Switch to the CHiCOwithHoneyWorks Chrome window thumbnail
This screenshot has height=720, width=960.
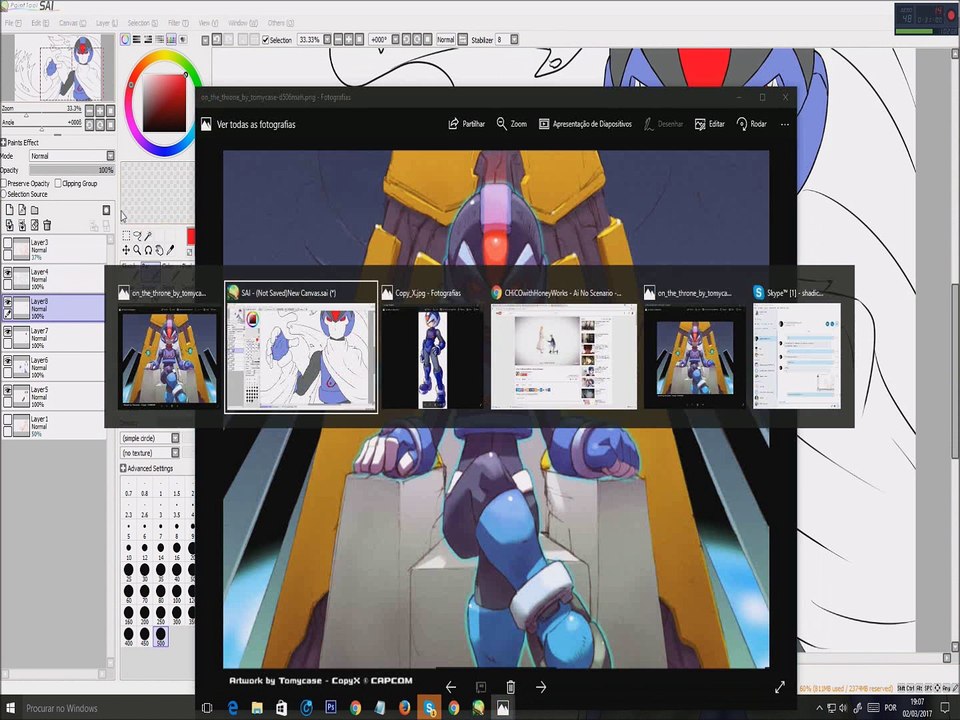coord(563,347)
